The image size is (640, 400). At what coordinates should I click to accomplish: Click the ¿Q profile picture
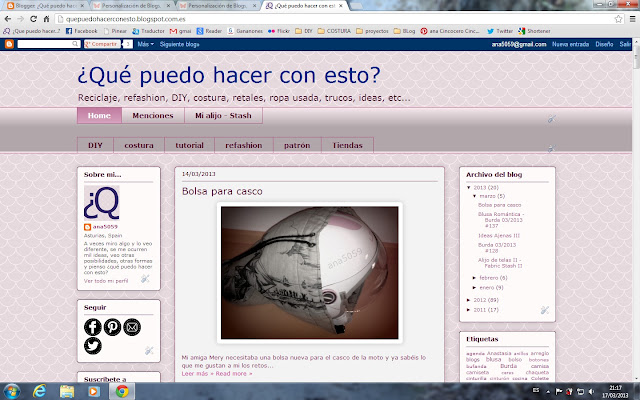(x=102, y=203)
